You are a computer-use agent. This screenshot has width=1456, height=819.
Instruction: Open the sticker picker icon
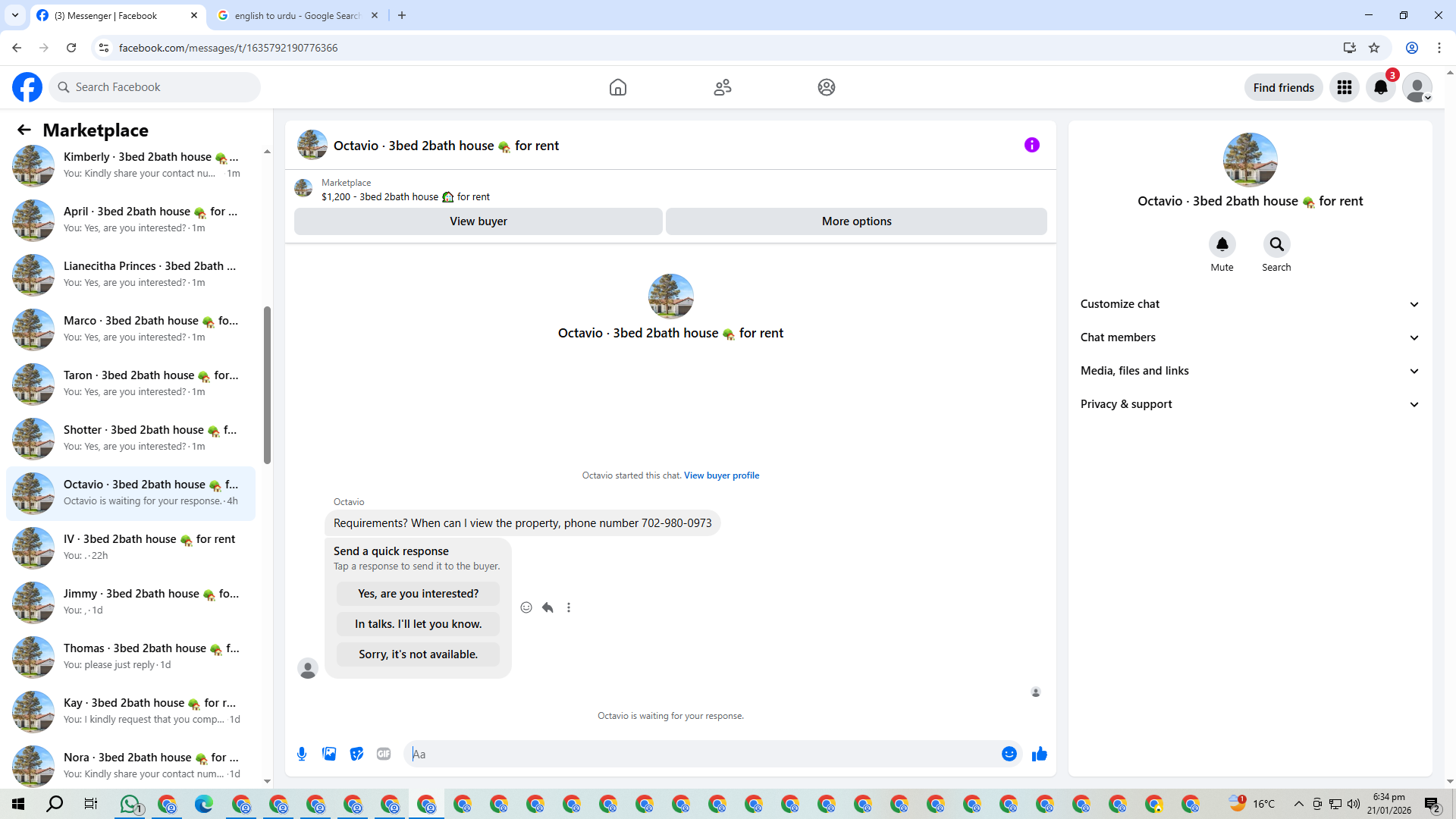pyautogui.click(x=356, y=754)
